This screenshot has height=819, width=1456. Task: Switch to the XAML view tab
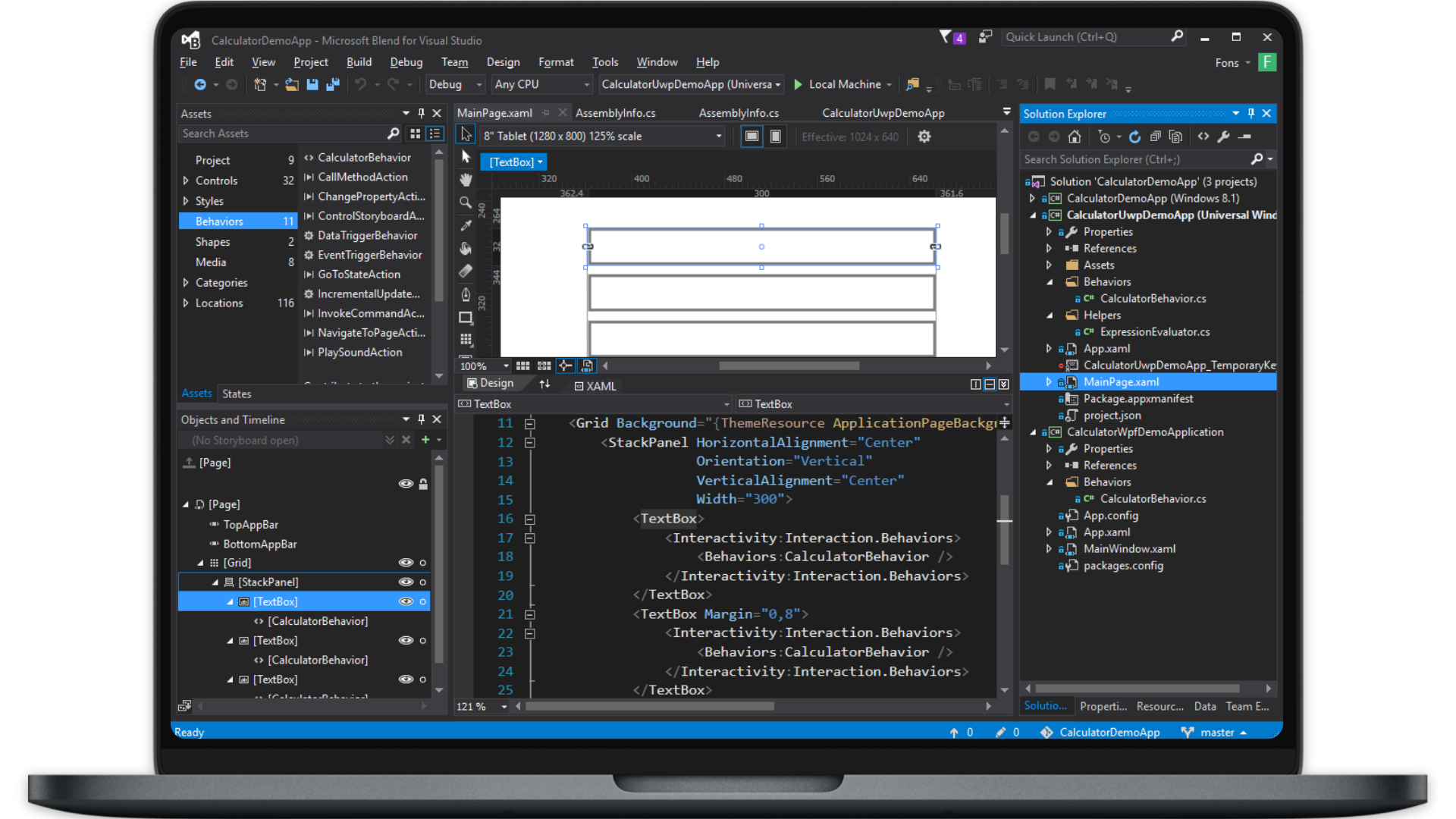click(595, 386)
